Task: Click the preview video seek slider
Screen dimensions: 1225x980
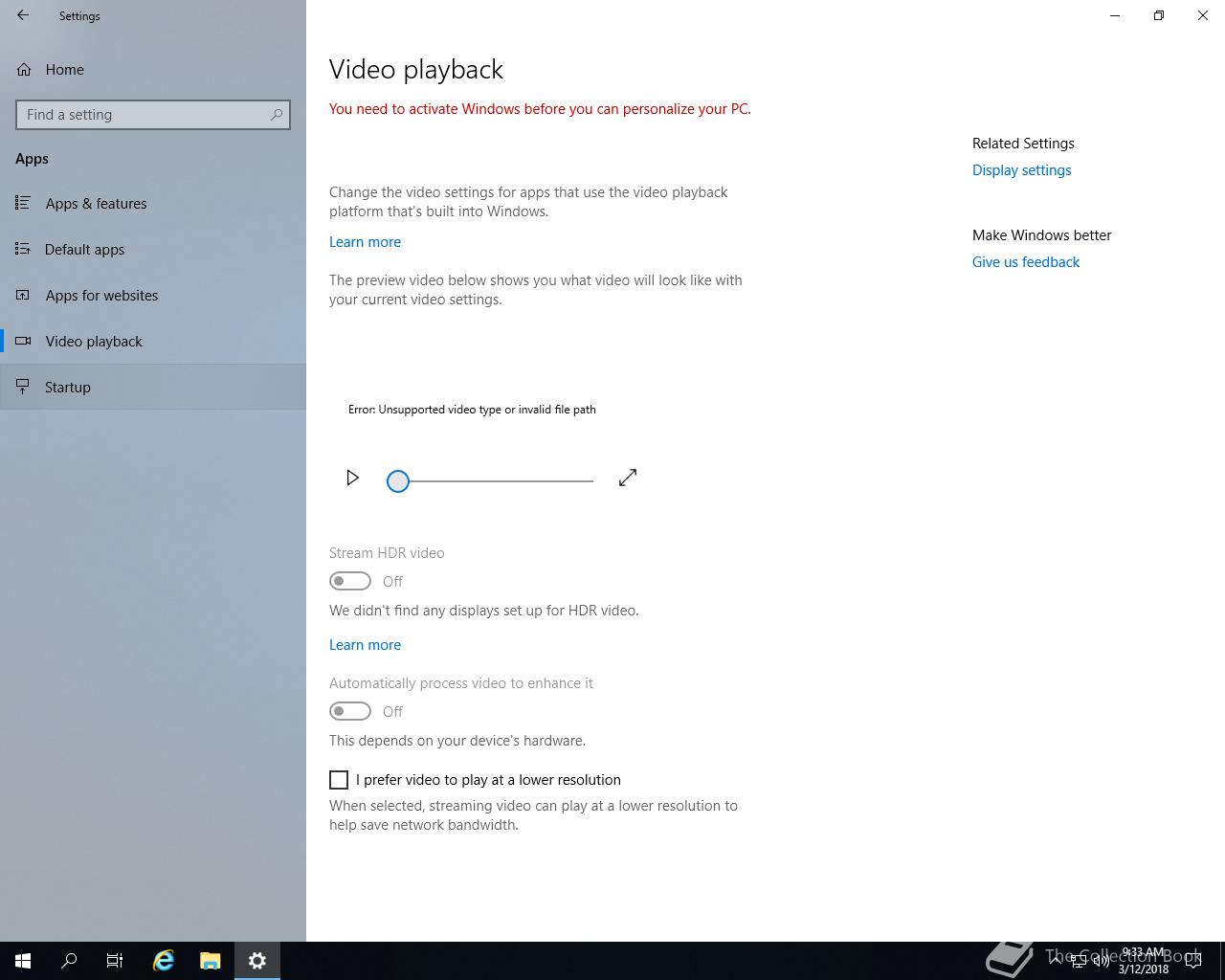Action: (x=490, y=480)
